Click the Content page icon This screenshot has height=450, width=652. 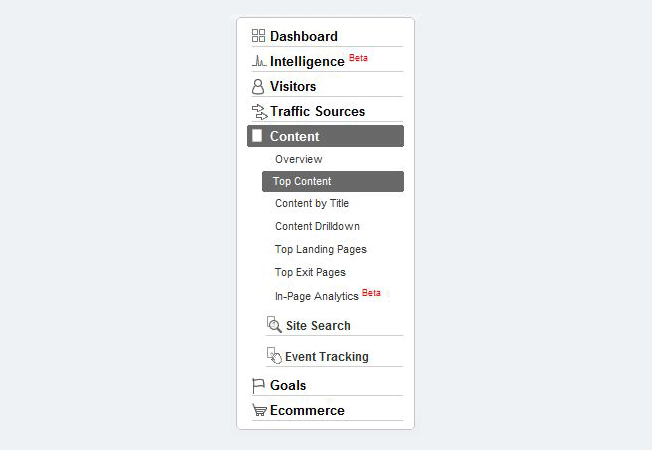click(257, 136)
